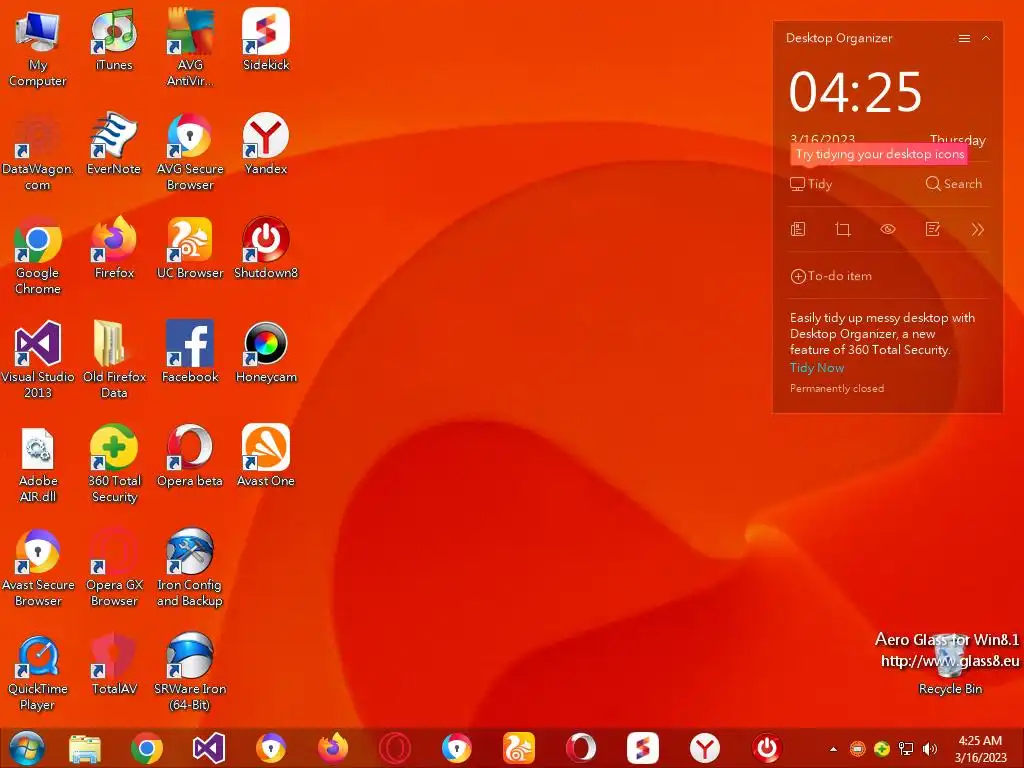The width and height of the screenshot is (1024, 768).
Task: Select the Facebook desktop shortcut
Action: (189, 353)
